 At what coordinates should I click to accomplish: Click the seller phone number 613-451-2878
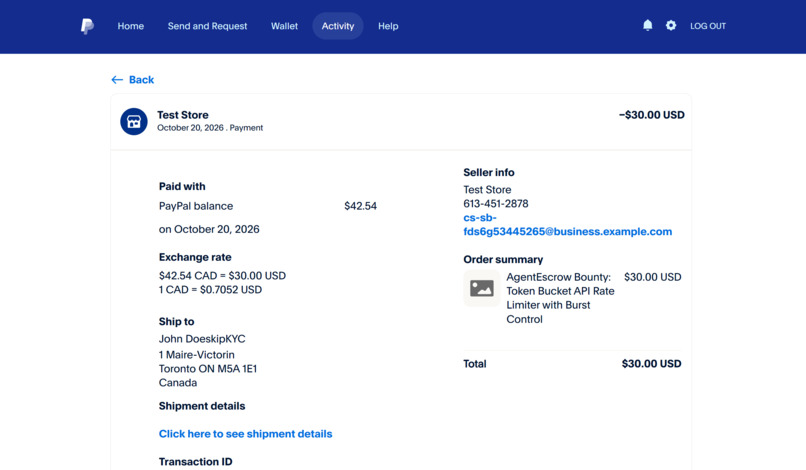[496, 204]
